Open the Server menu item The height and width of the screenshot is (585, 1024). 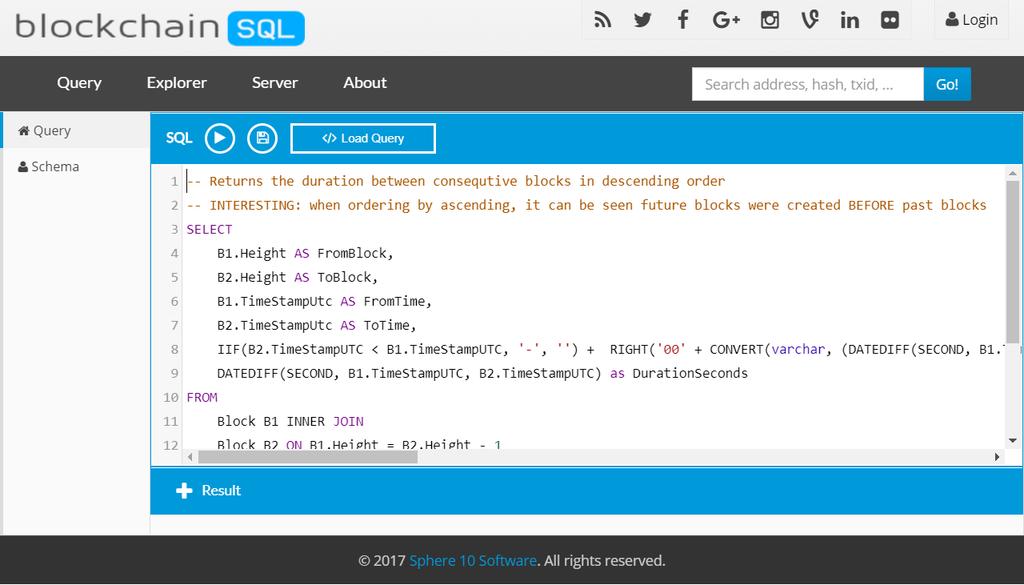275,83
